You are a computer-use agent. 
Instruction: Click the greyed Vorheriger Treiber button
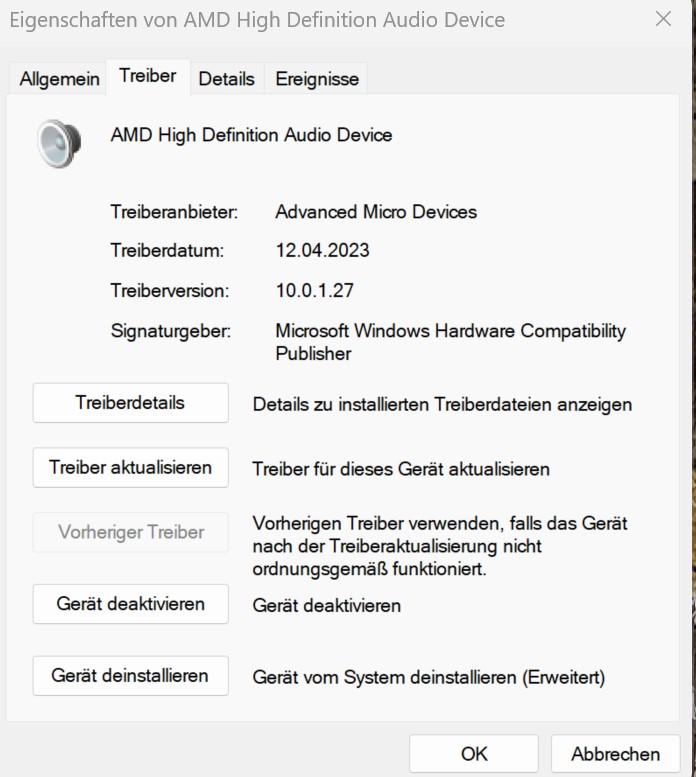pos(130,532)
